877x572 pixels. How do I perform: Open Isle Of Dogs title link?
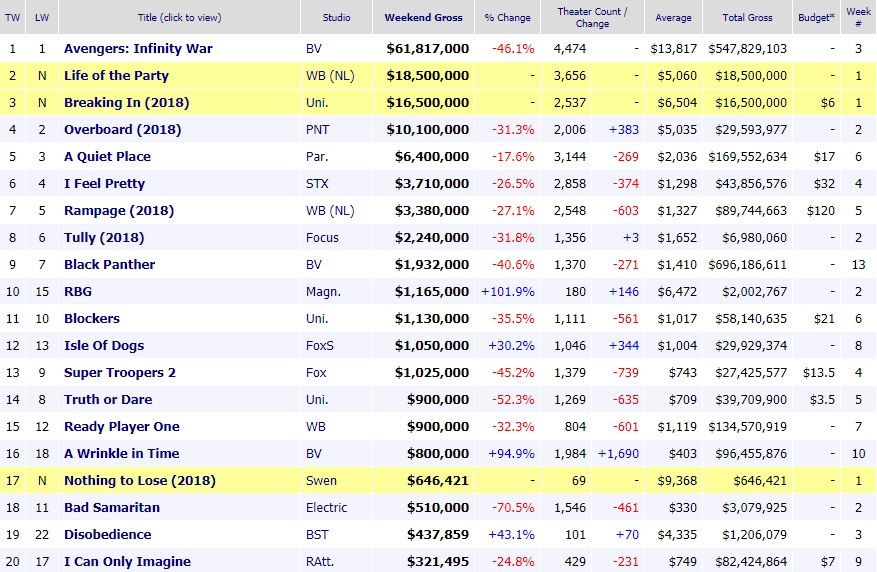point(104,346)
